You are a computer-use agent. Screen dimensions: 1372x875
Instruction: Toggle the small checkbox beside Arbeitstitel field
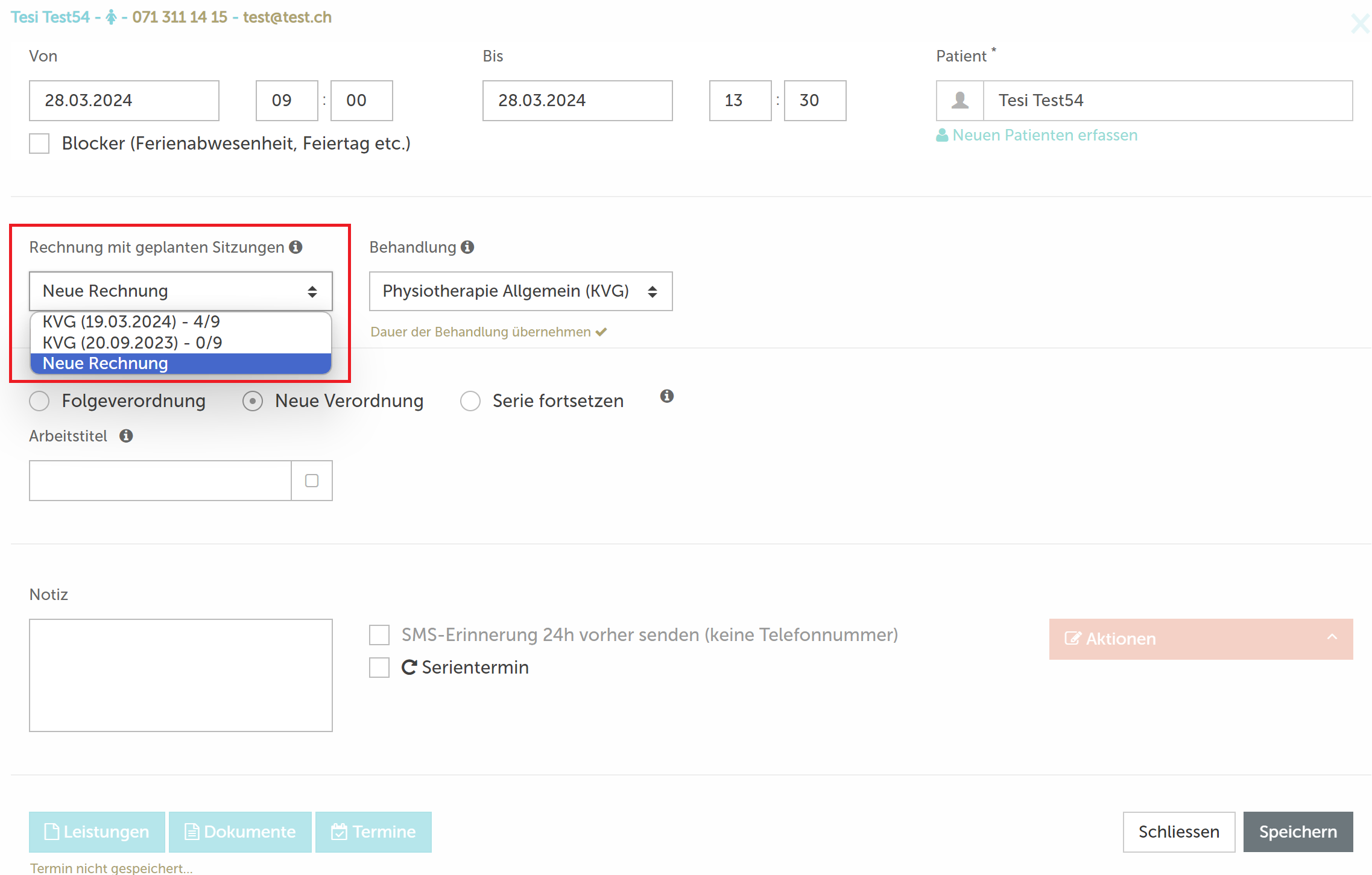click(312, 481)
